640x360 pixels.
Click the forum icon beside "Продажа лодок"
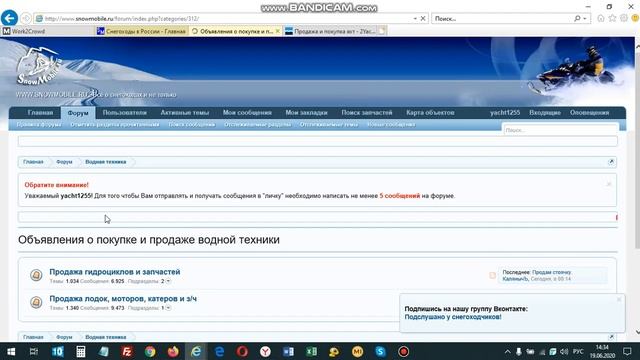36,302
